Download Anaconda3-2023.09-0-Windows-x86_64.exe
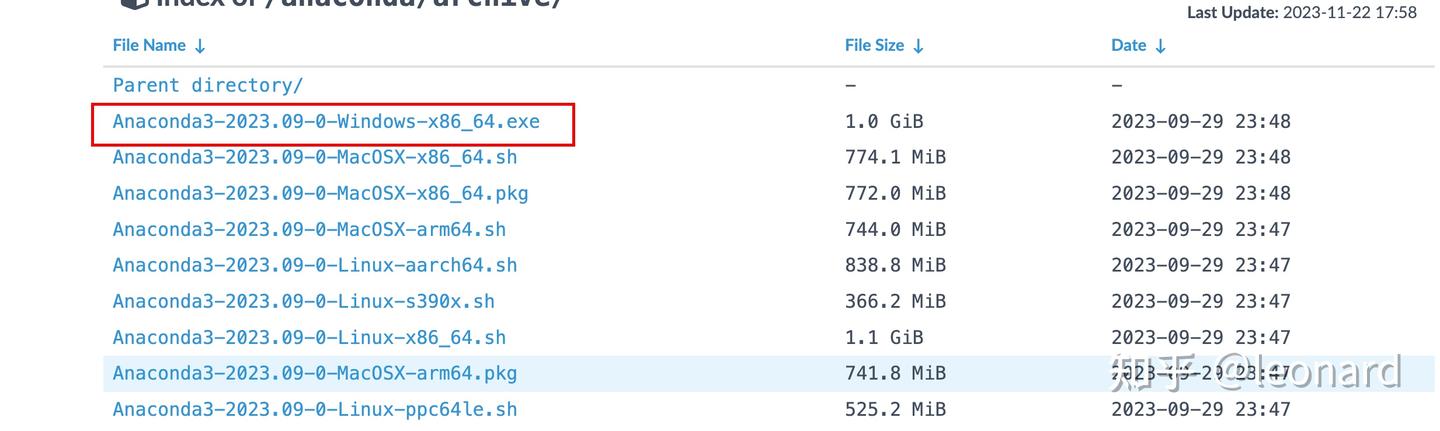 pos(326,122)
